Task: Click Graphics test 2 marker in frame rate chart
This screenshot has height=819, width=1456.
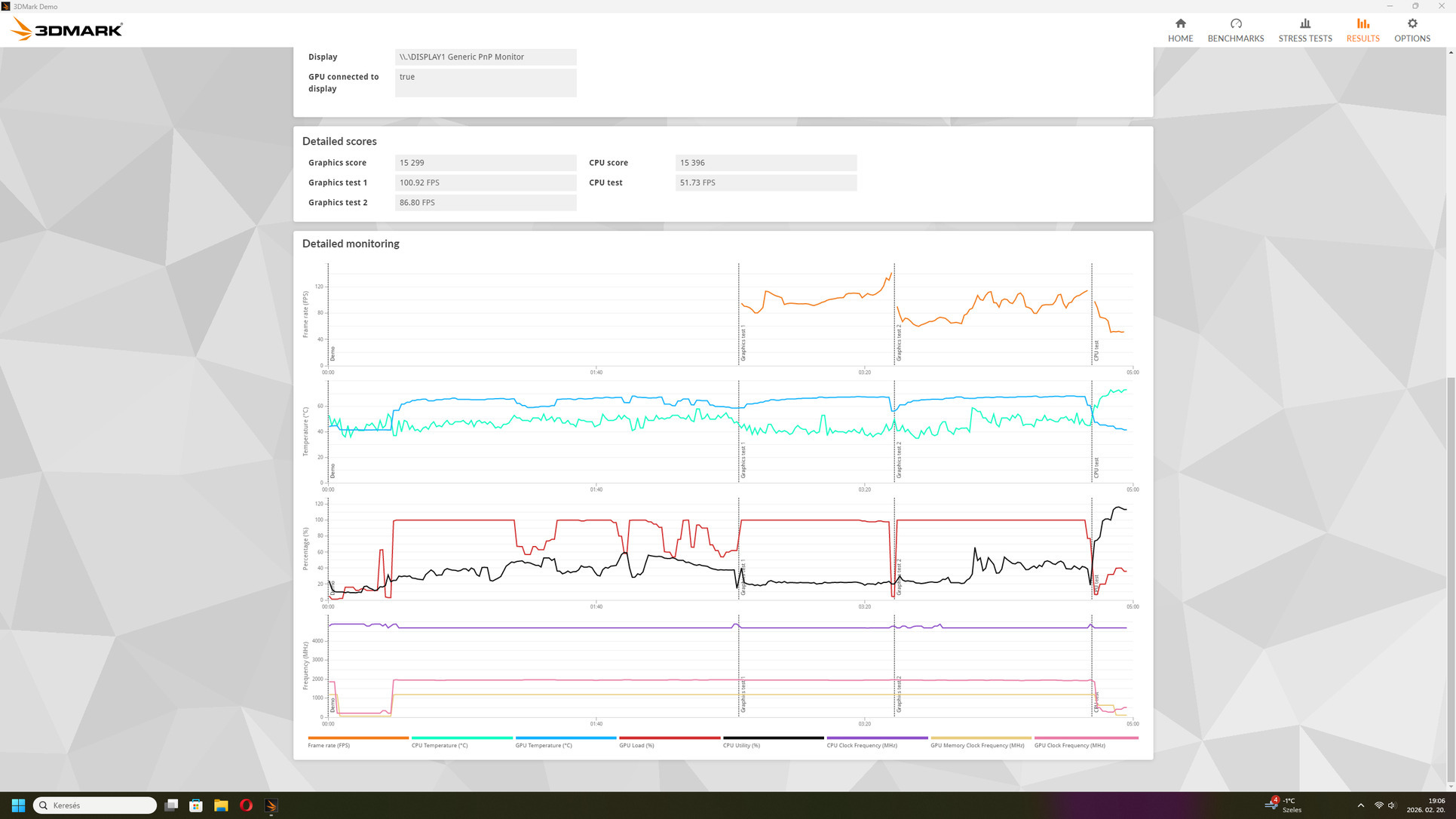Action: (899, 343)
